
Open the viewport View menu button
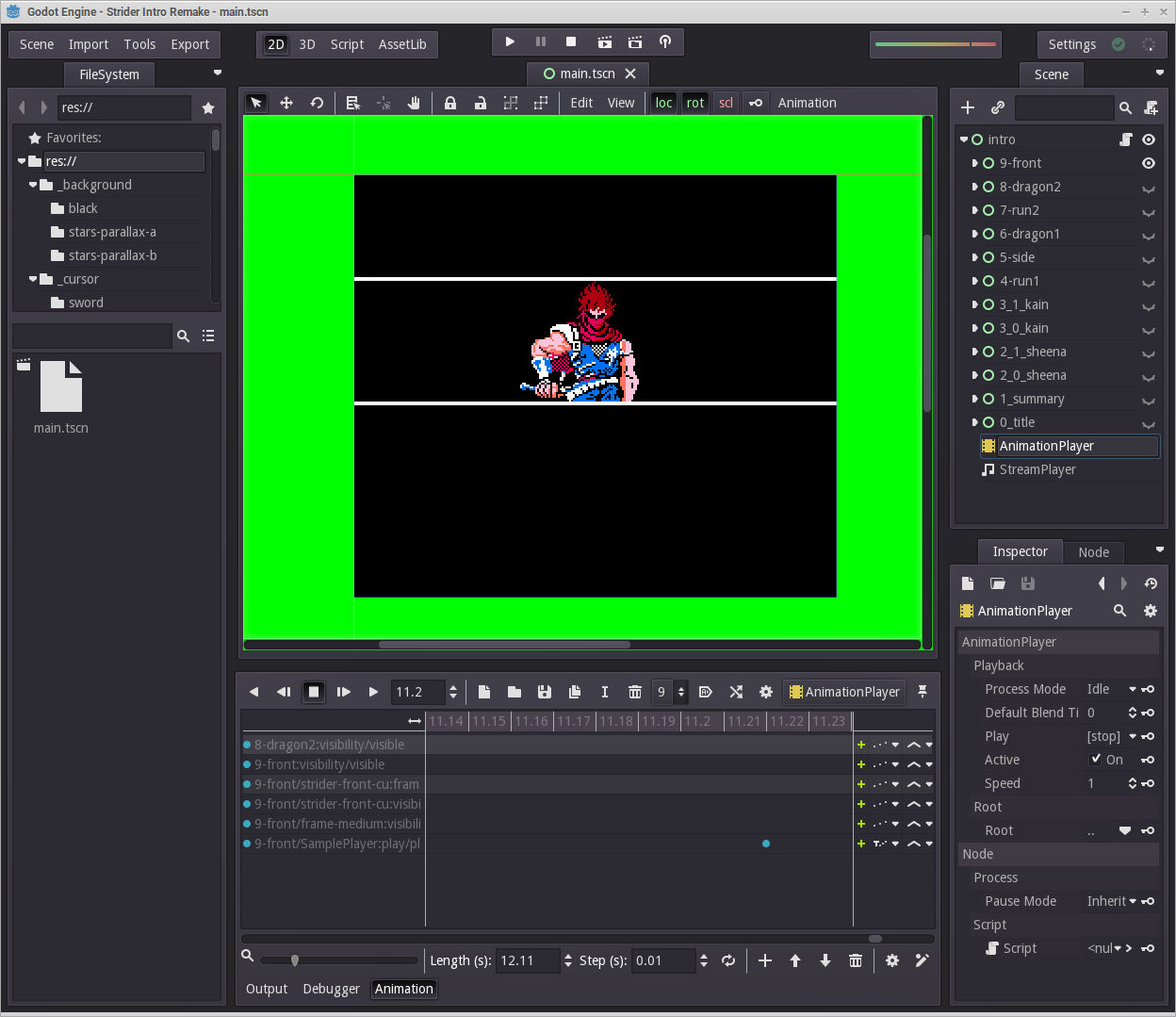pyautogui.click(x=621, y=103)
